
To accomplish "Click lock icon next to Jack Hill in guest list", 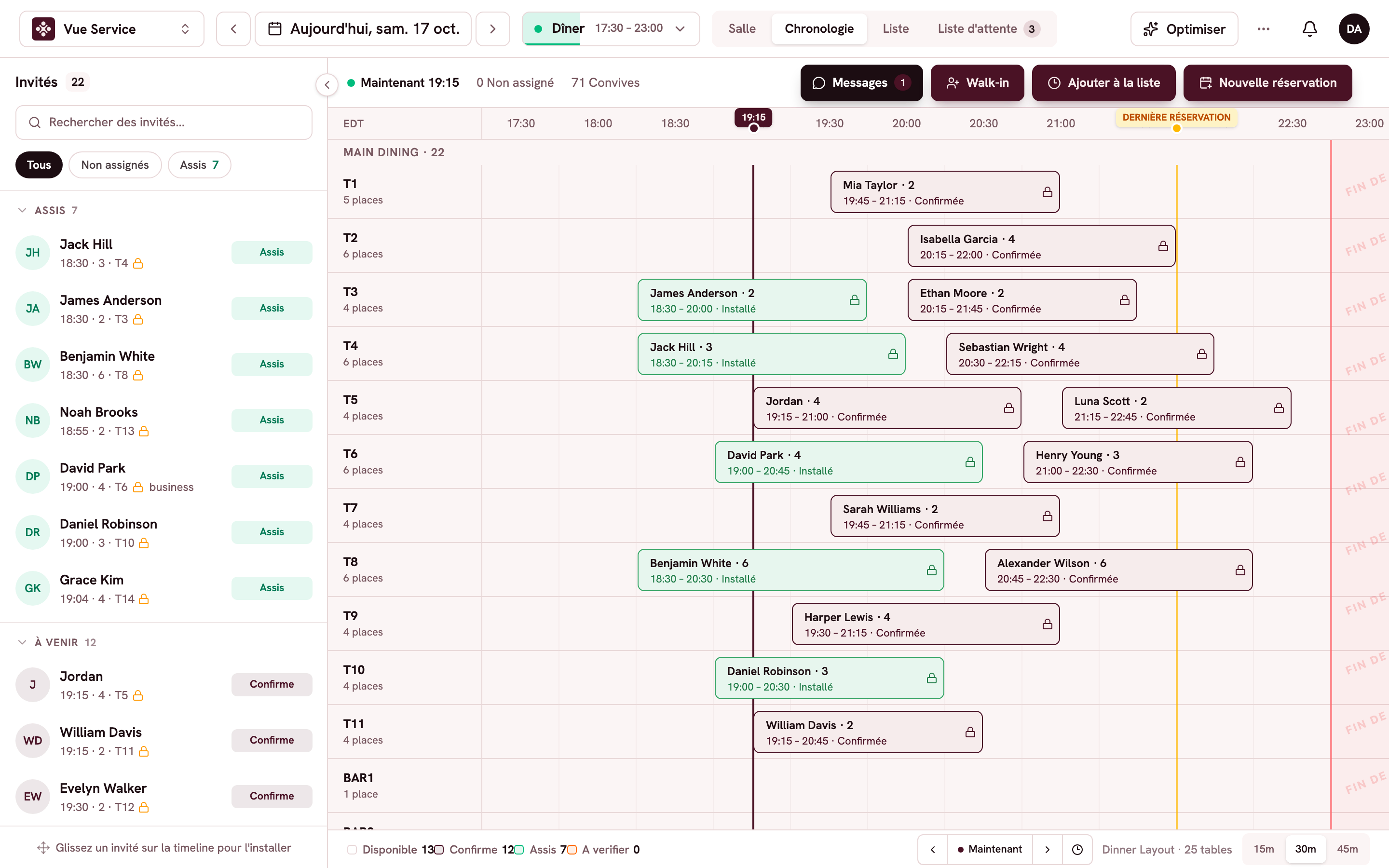I will pos(138,263).
